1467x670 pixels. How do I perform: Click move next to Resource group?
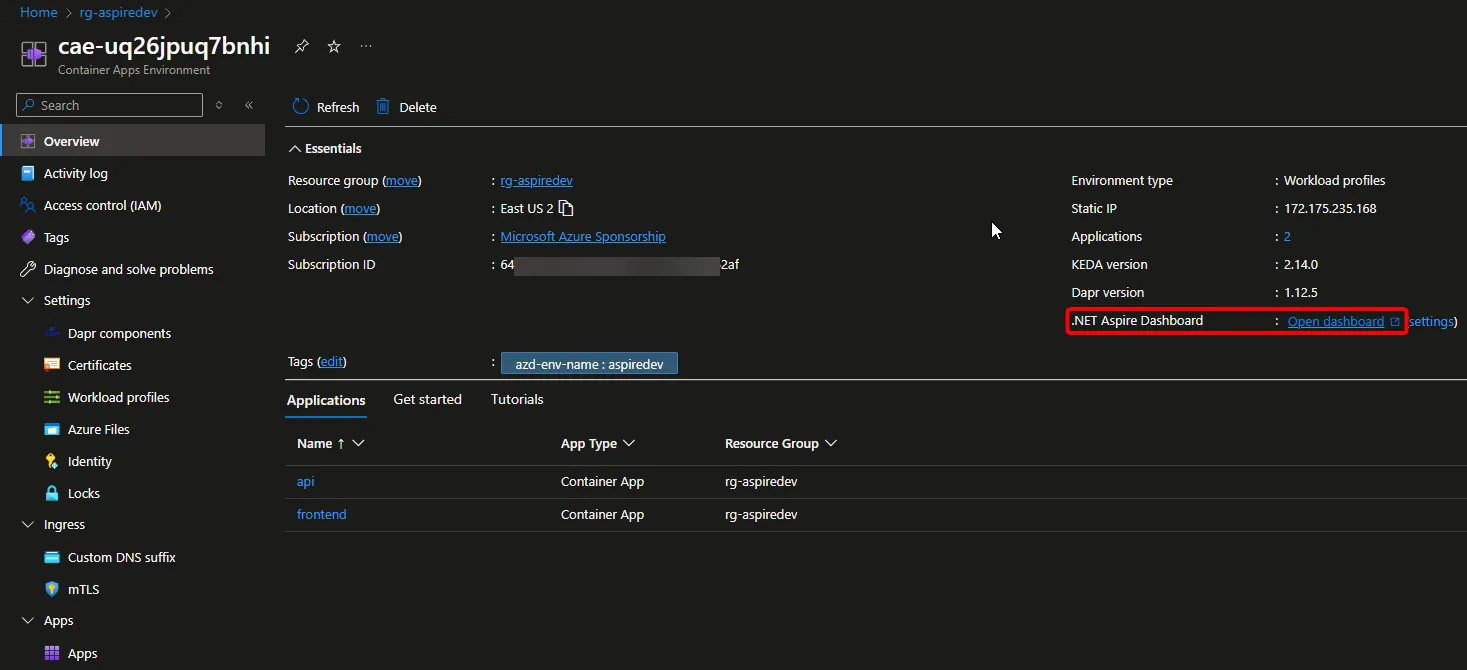403,180
